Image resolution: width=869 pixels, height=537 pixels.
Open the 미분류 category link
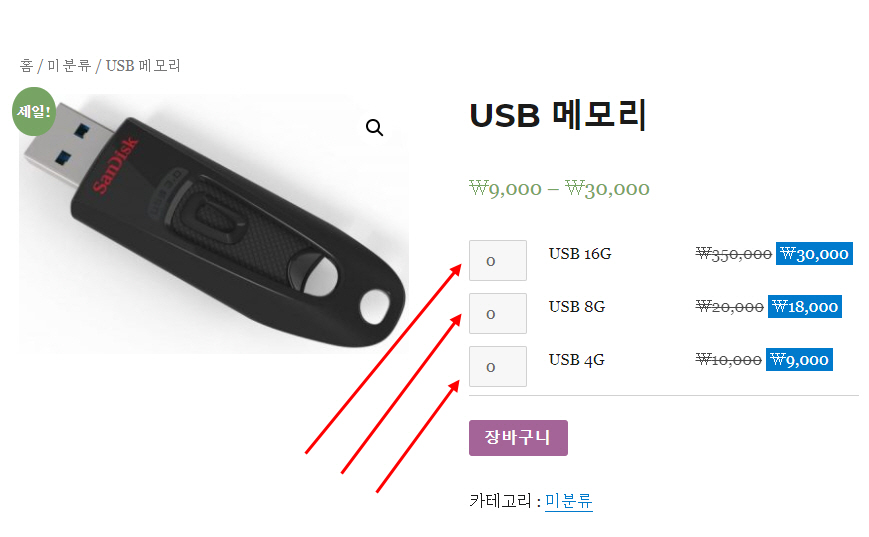click(x=569, y=501)
